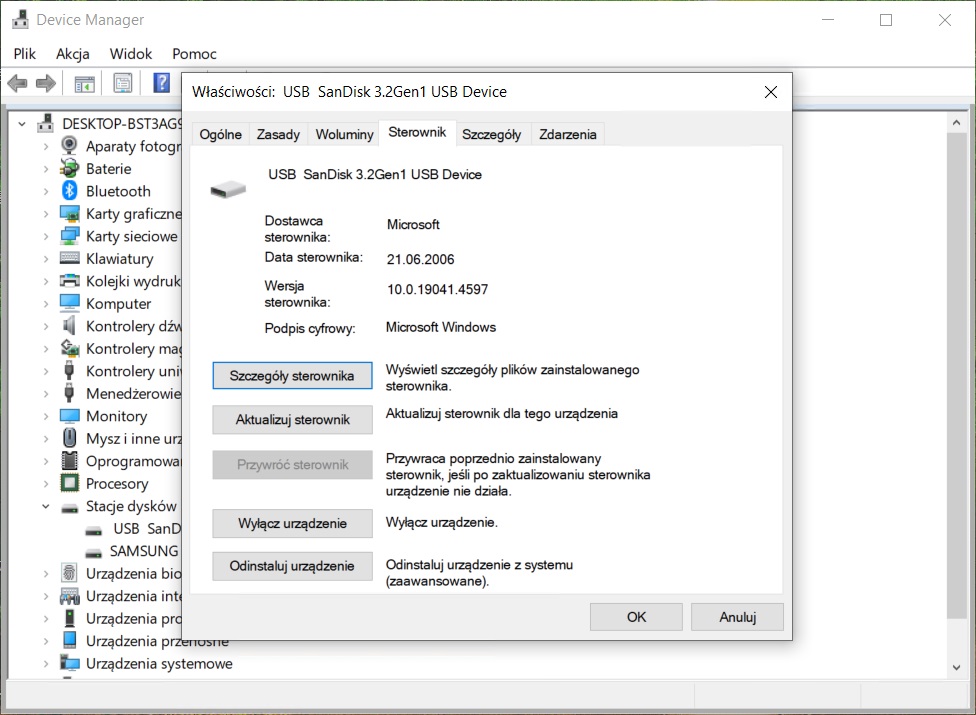Viewport: 976px width, 715px height.
Task: Select the Urządzenia przenośne tree item
Action: point(157,641)
